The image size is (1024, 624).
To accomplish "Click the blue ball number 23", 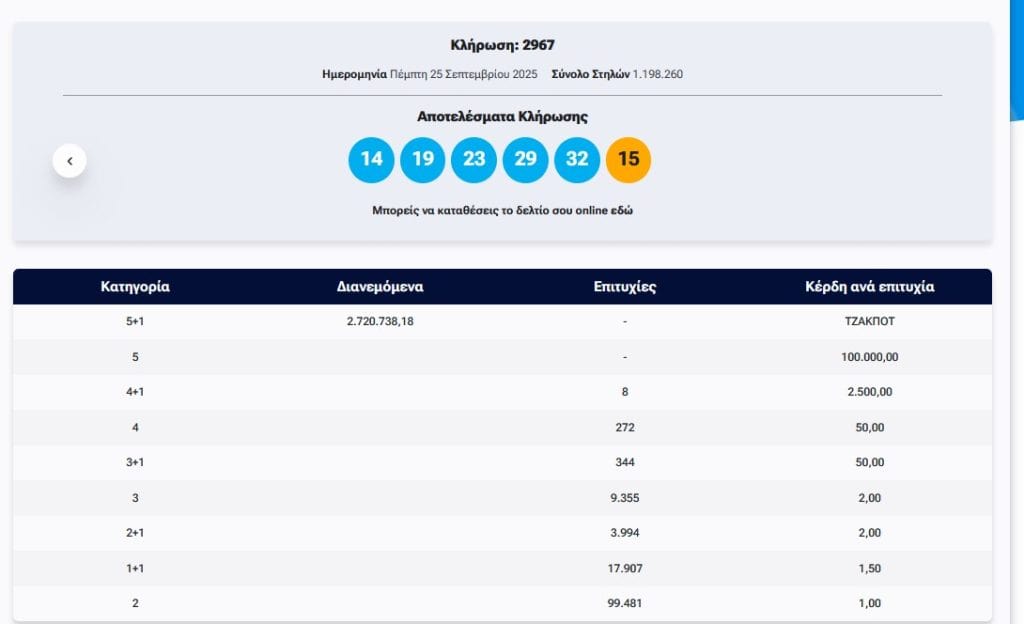I will coord(474,159).
